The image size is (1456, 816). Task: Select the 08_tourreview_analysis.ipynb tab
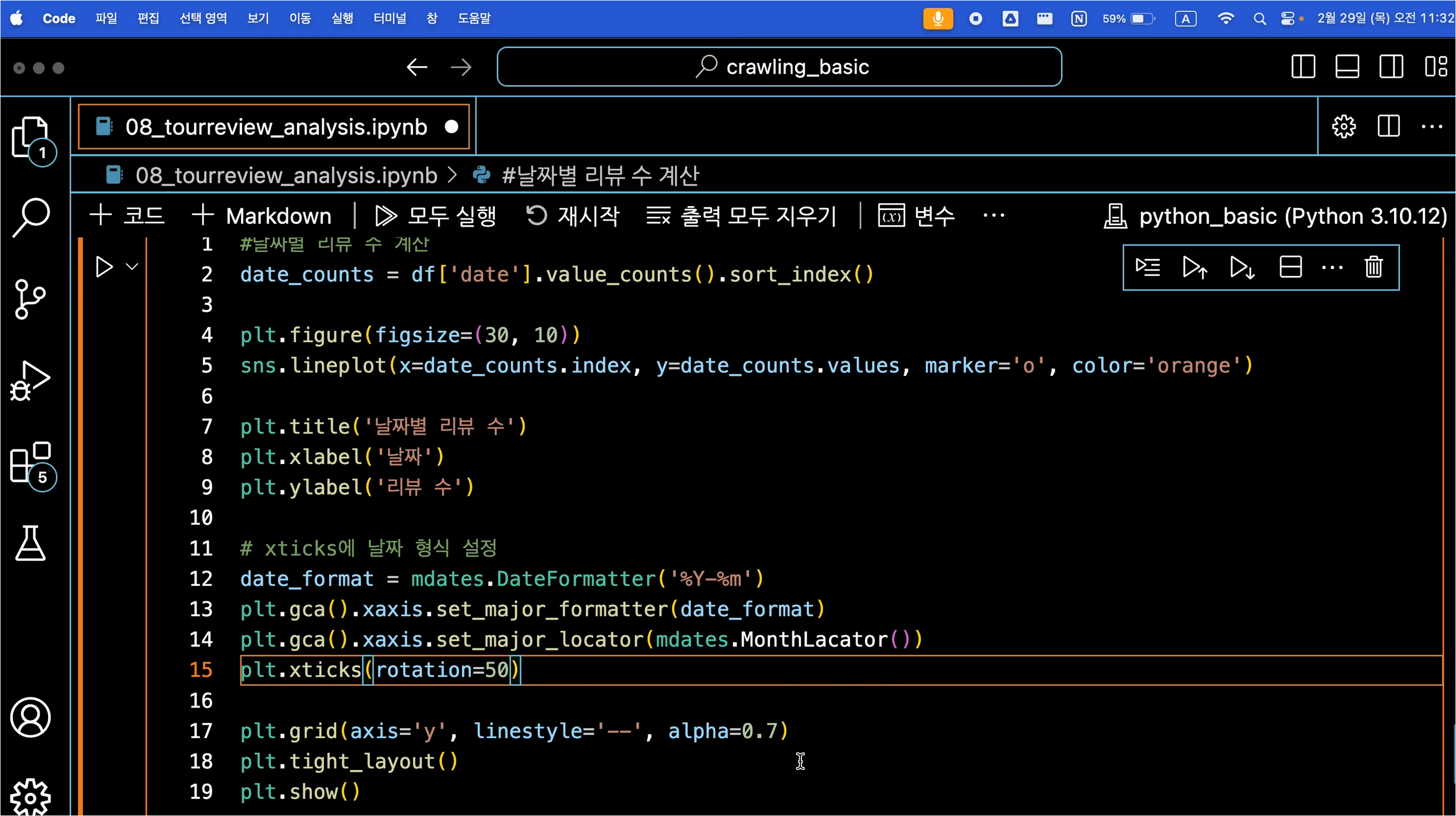point(275,127)
